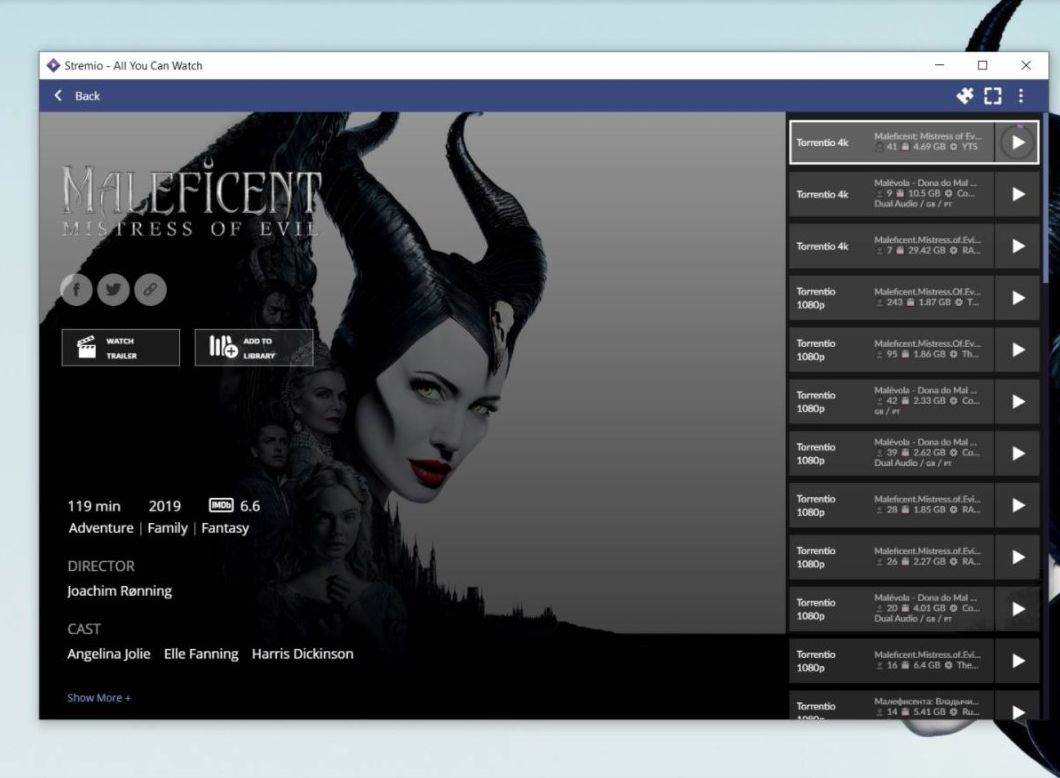Maximize the Stremio window
Image resolution: width=1060 pixels, height=778 pixels.
click(x=982, y=66)
